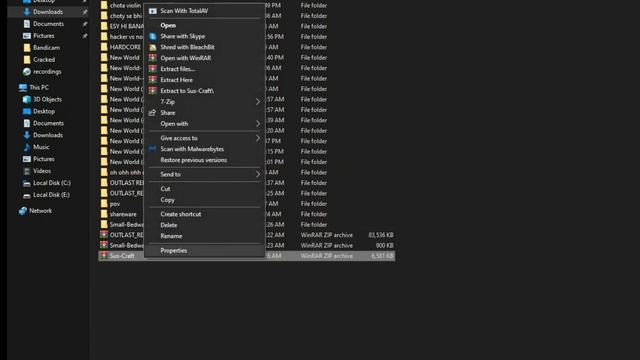Select Extract files... option

point(204,69)
